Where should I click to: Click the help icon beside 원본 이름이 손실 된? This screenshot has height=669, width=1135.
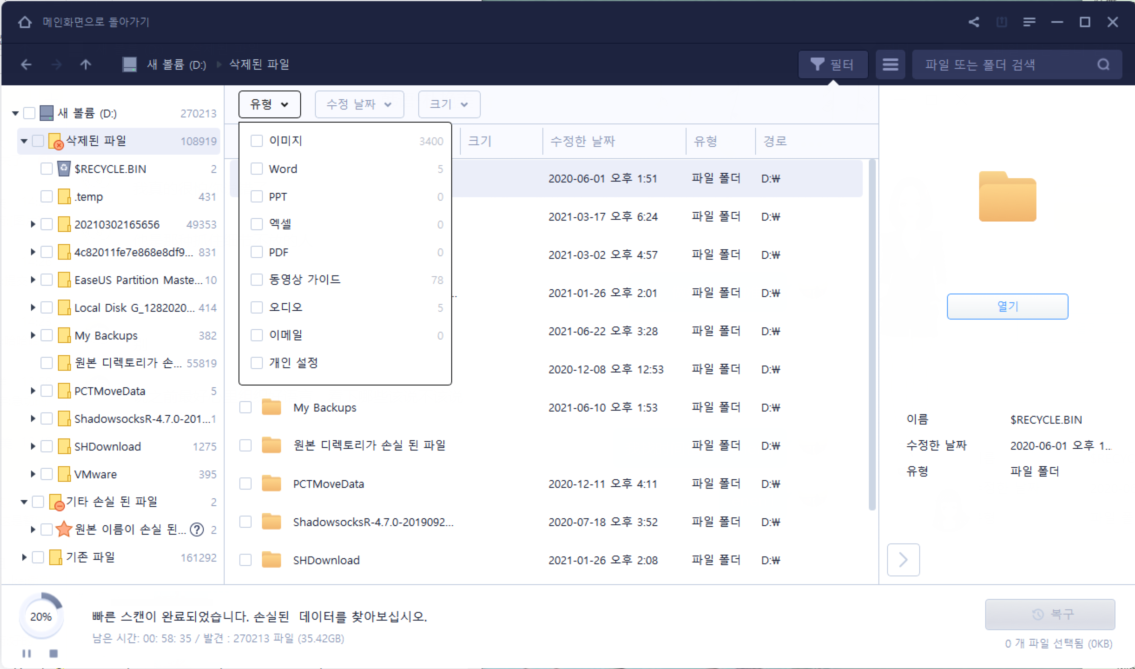(197, 530)
